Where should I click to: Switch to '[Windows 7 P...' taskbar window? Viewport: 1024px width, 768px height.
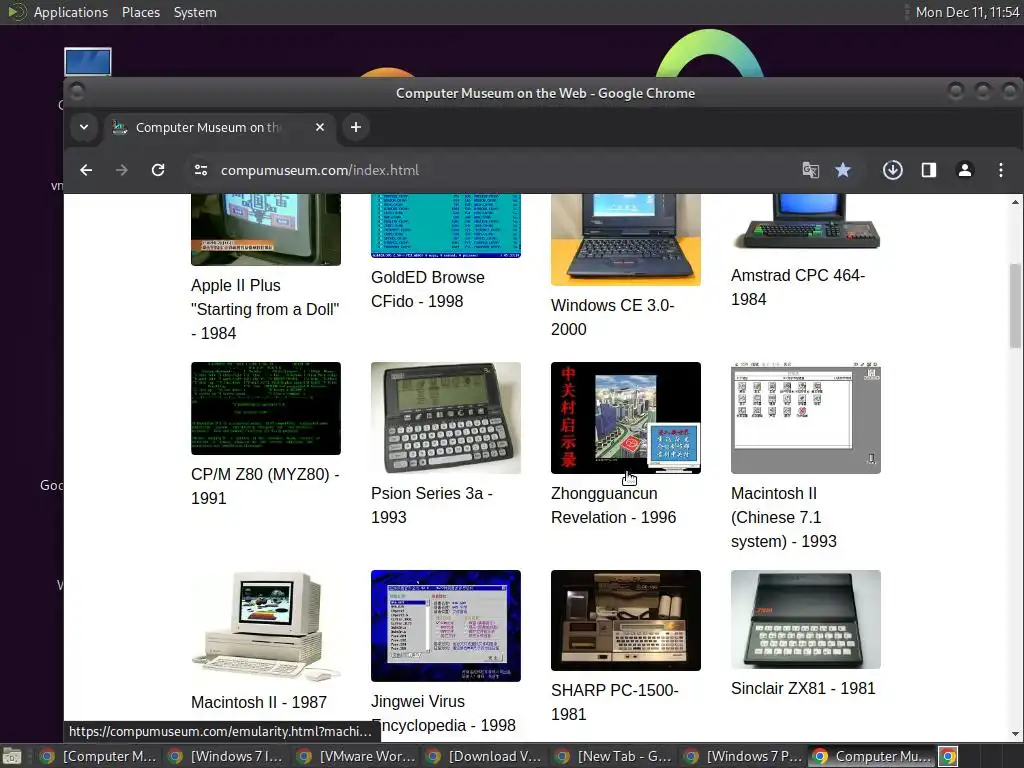(743, 756)
